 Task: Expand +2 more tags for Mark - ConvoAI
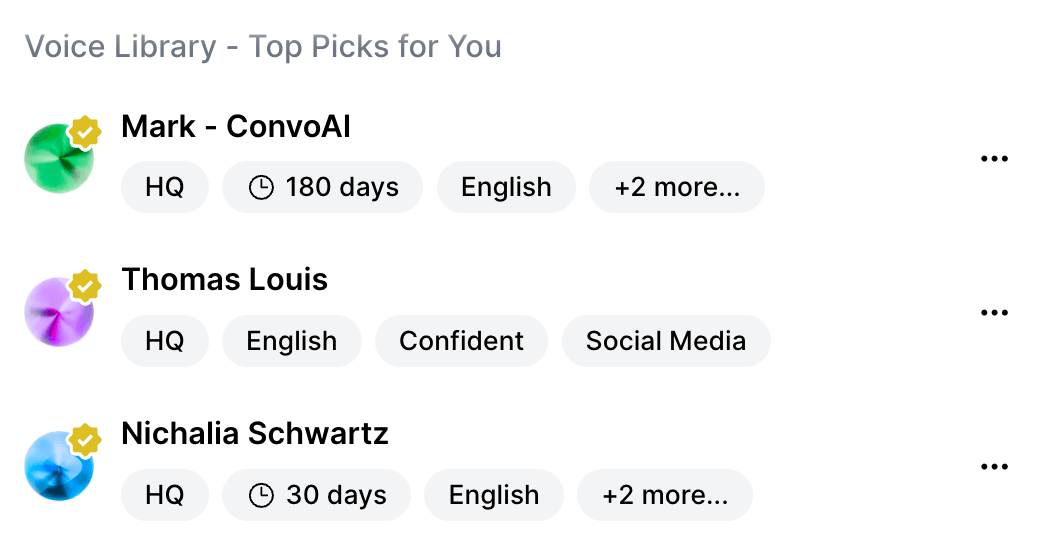(x=677, y=187)
